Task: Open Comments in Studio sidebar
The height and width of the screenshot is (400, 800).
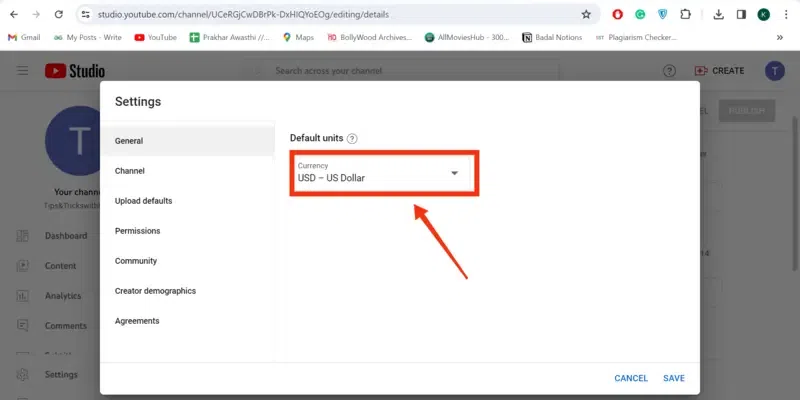Action: coord(52,326)
